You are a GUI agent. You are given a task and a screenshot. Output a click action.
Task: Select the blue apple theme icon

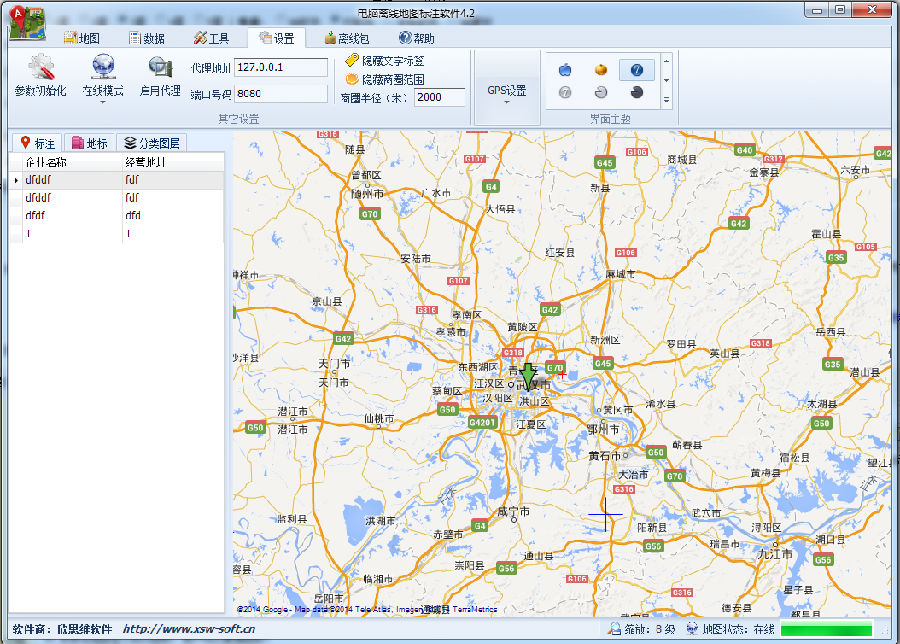(x=565, y=70)
